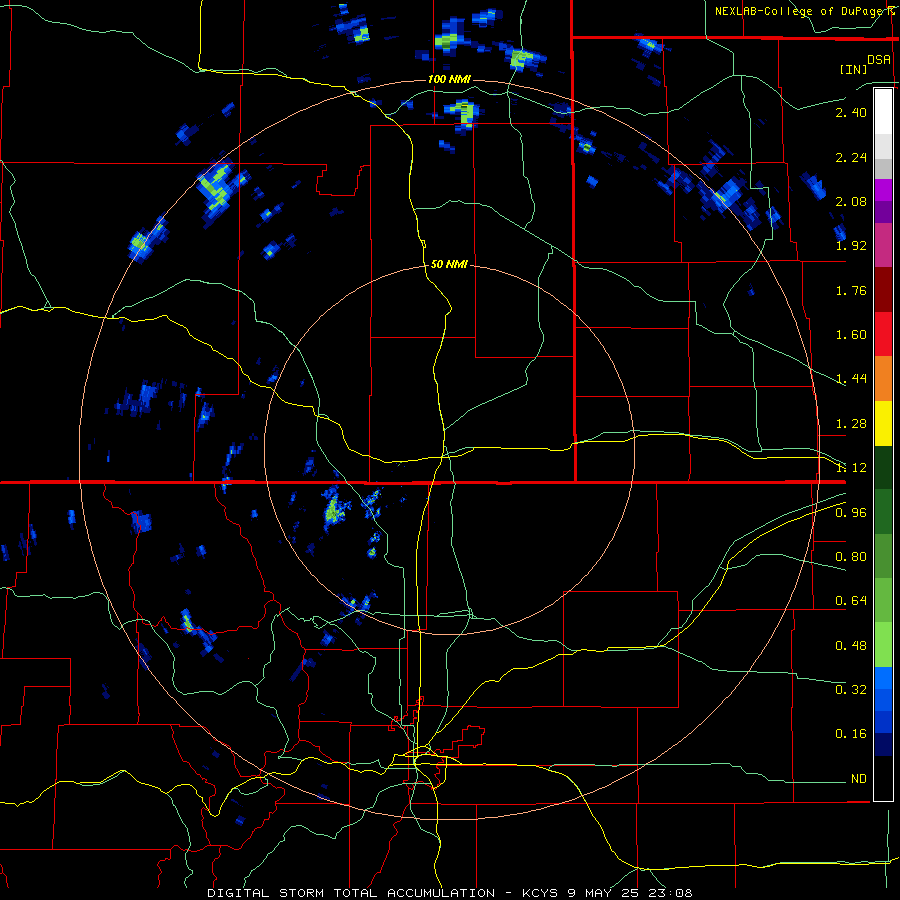The width and height of the screenshot is (900, 900).
Task: Click the "0.64" scale value
Action: tap(851, 601)
